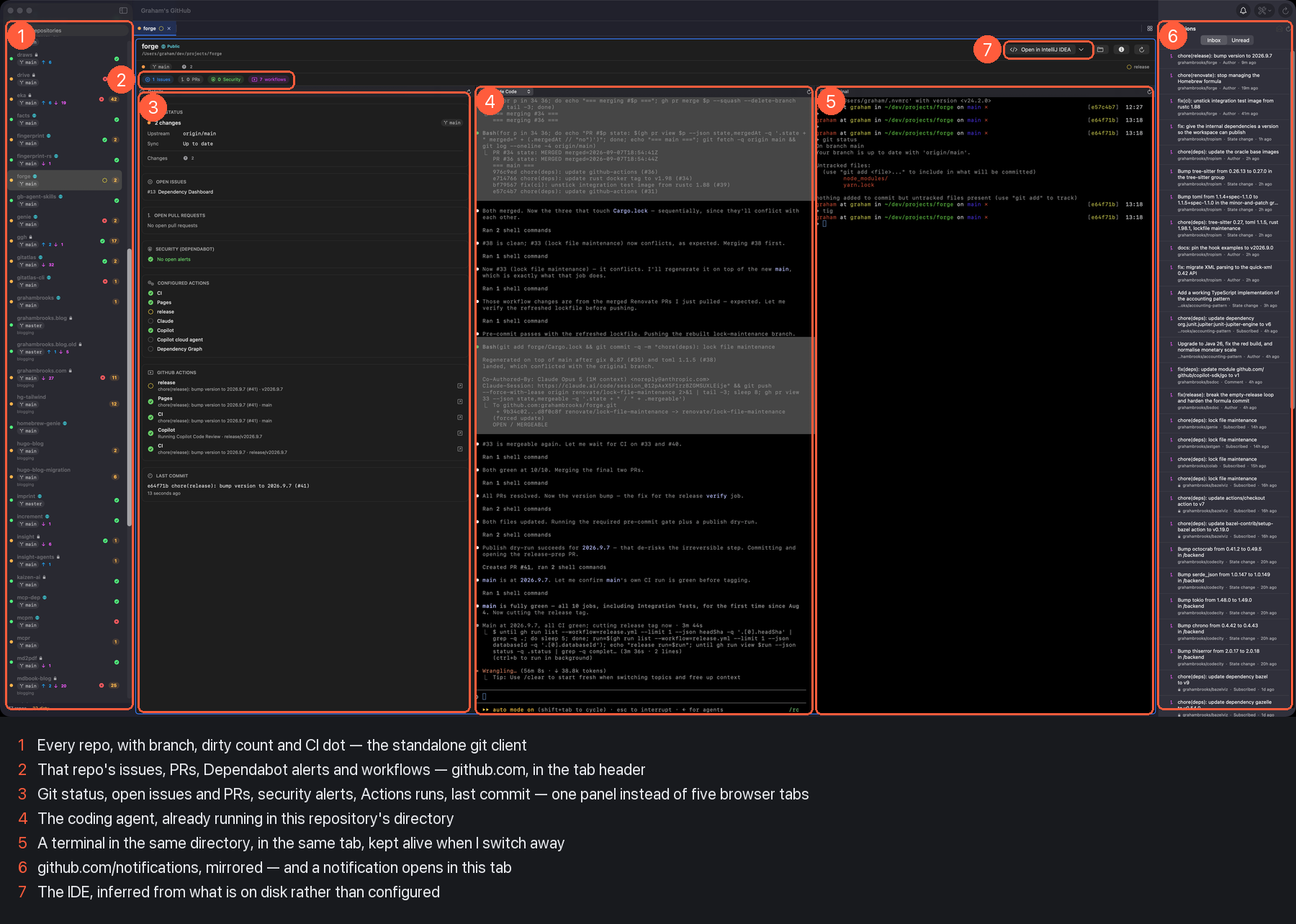Image resolution: width=1296 pixels, height=924 pixels.
Task: Click the red CI failure icon for mcpm
Action: pos(117,621)
